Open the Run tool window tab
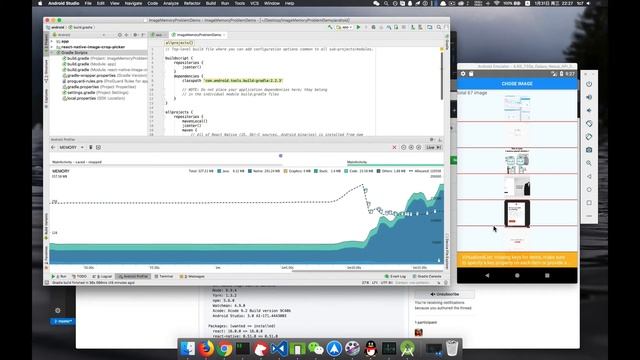 click(x=59, y=276)
